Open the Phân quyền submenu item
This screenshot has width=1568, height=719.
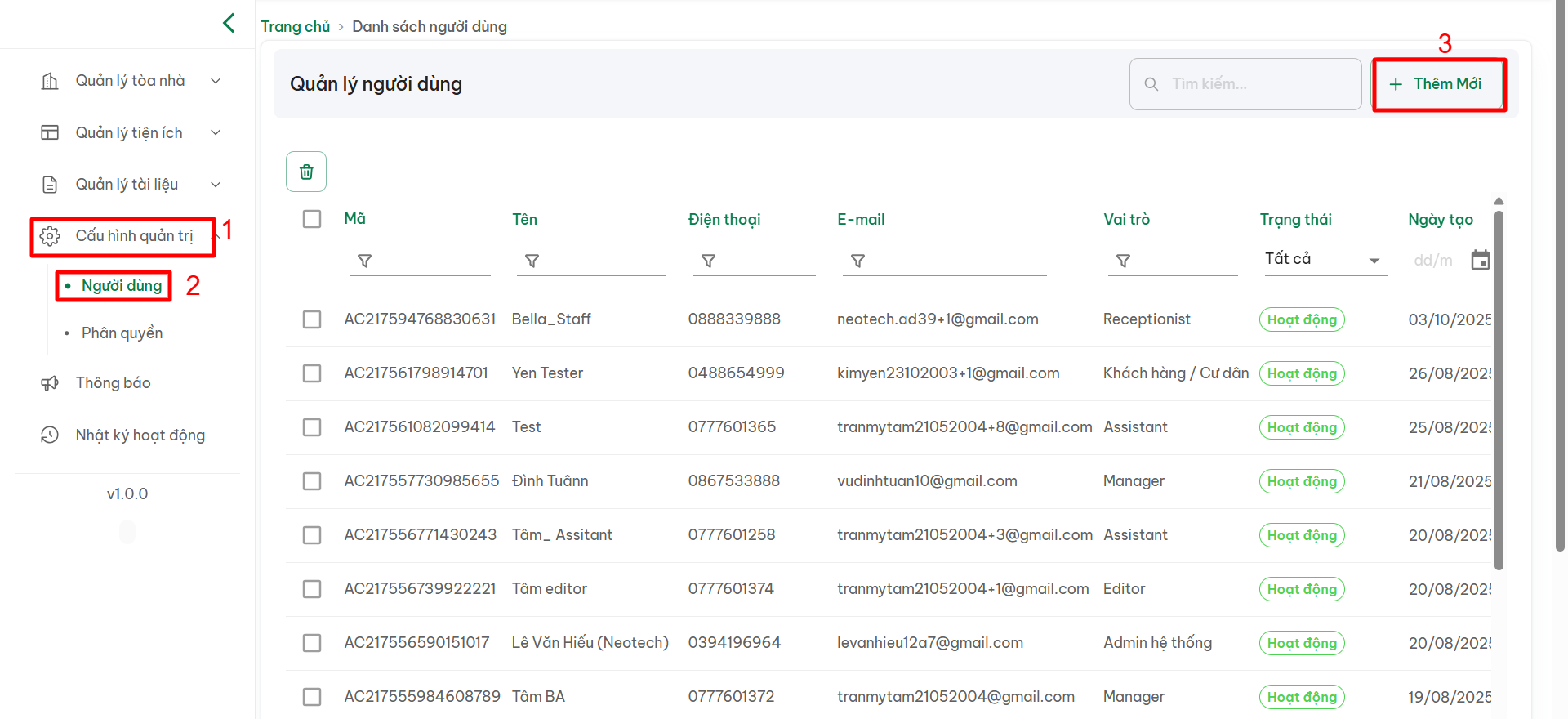pyautogui.click(x=122, y=333)
